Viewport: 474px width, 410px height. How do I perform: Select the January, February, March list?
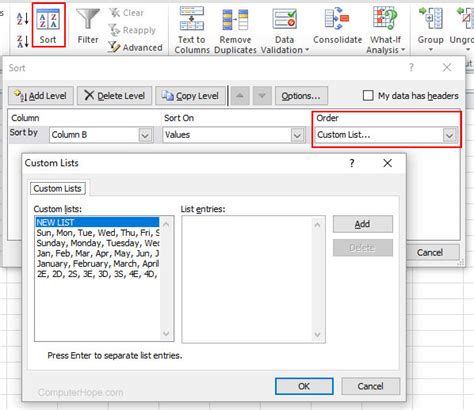98,264
